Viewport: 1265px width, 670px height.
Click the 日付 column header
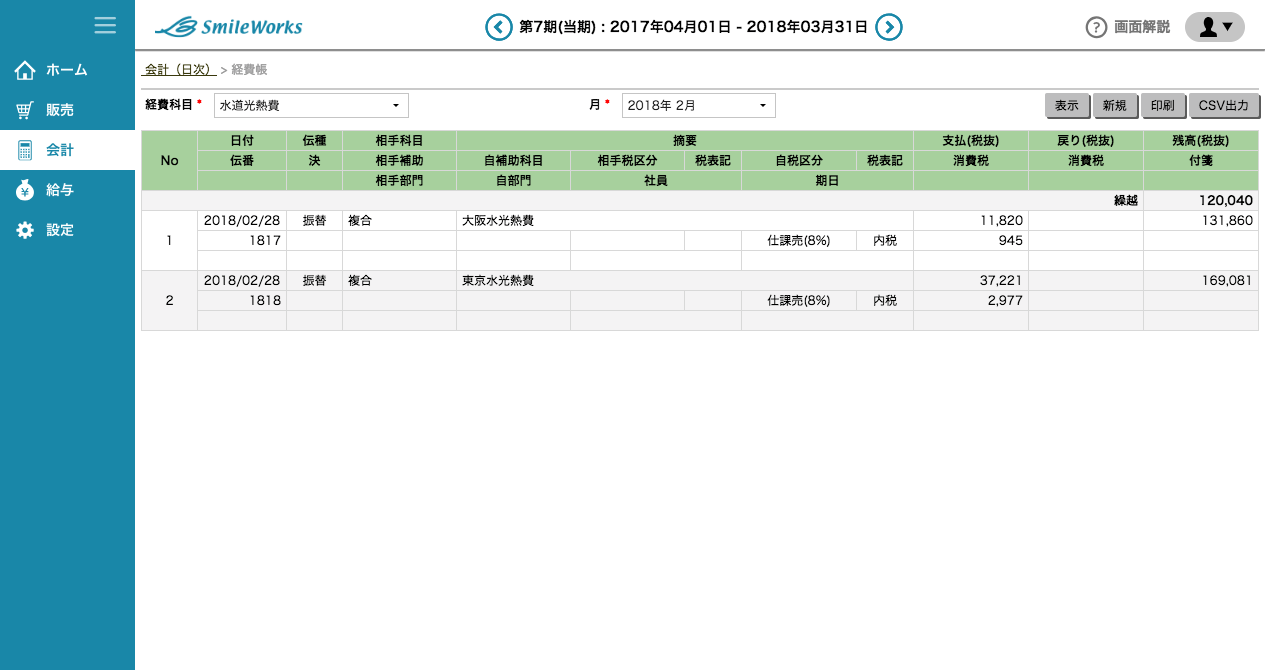coord(242,141)
